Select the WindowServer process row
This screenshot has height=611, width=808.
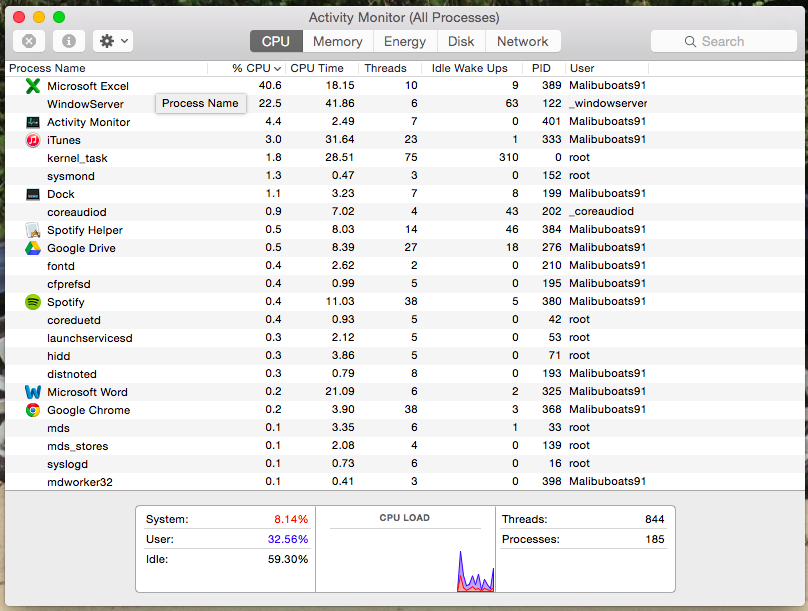pos(405,104)
